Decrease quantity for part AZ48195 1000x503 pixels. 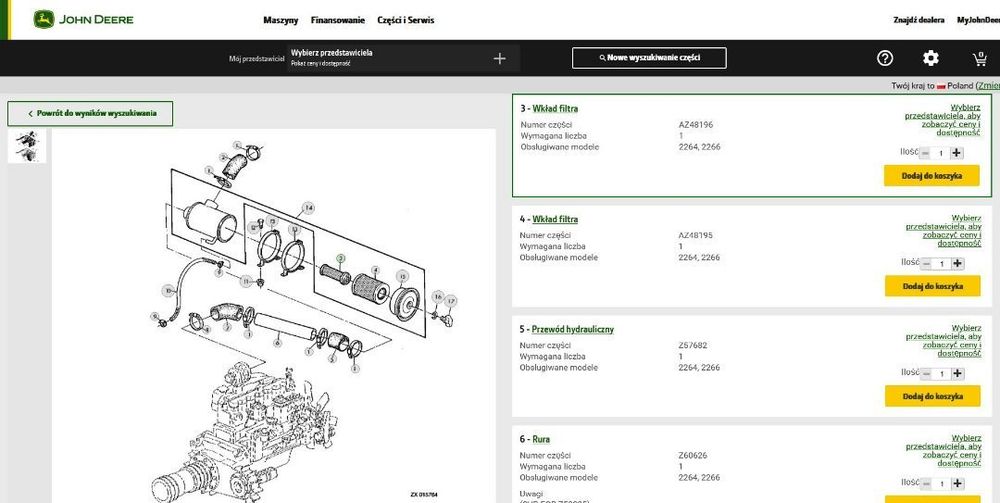tap(926, 263)
